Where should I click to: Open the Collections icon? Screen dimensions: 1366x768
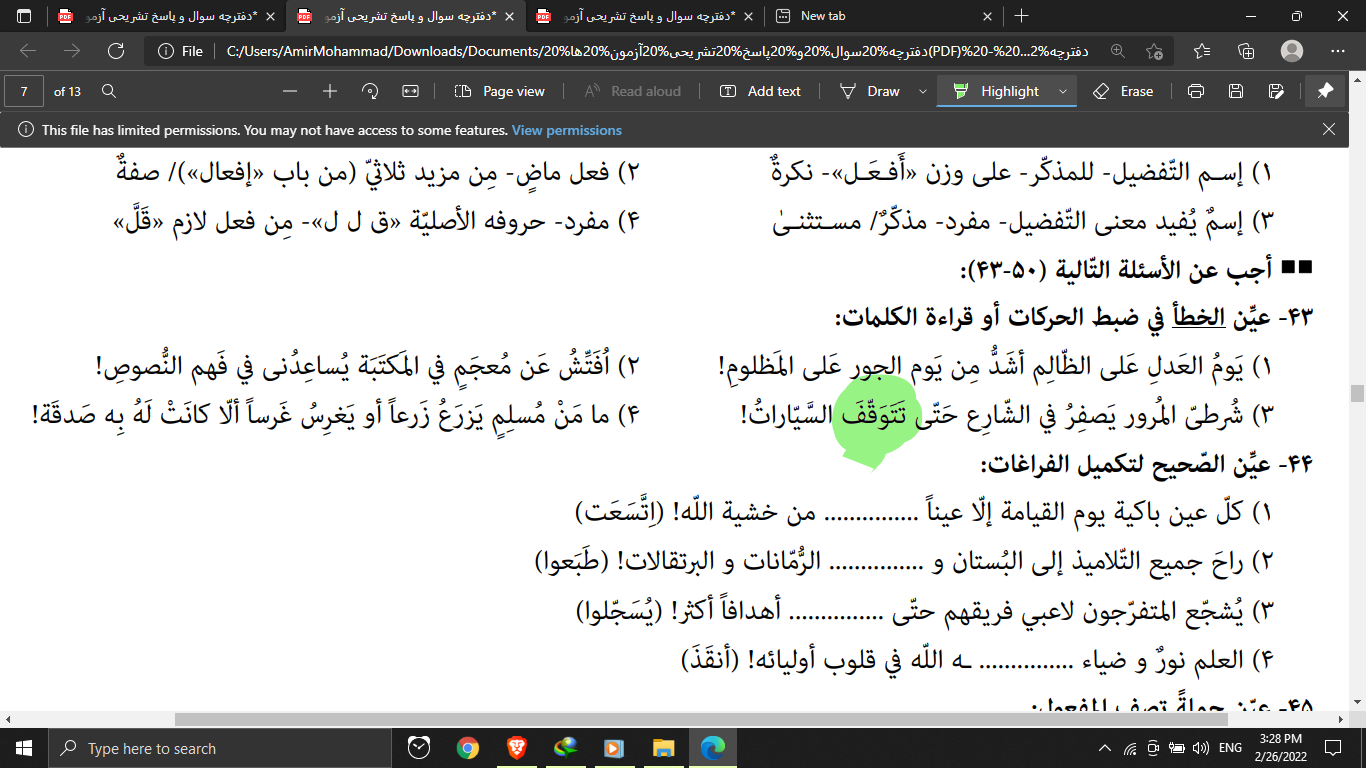[x=1246, y=51]
